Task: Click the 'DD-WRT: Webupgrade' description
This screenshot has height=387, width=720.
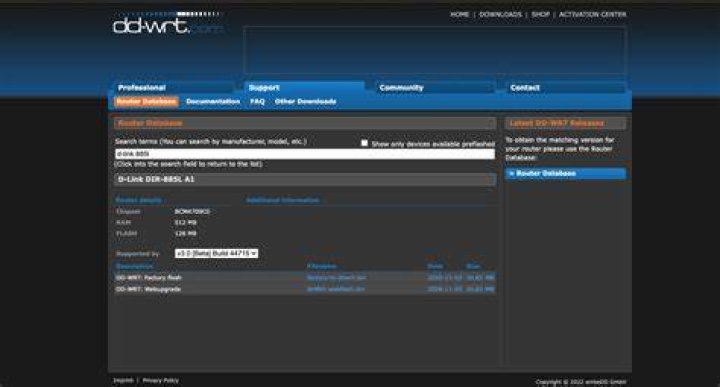Action: pos(148,289)
